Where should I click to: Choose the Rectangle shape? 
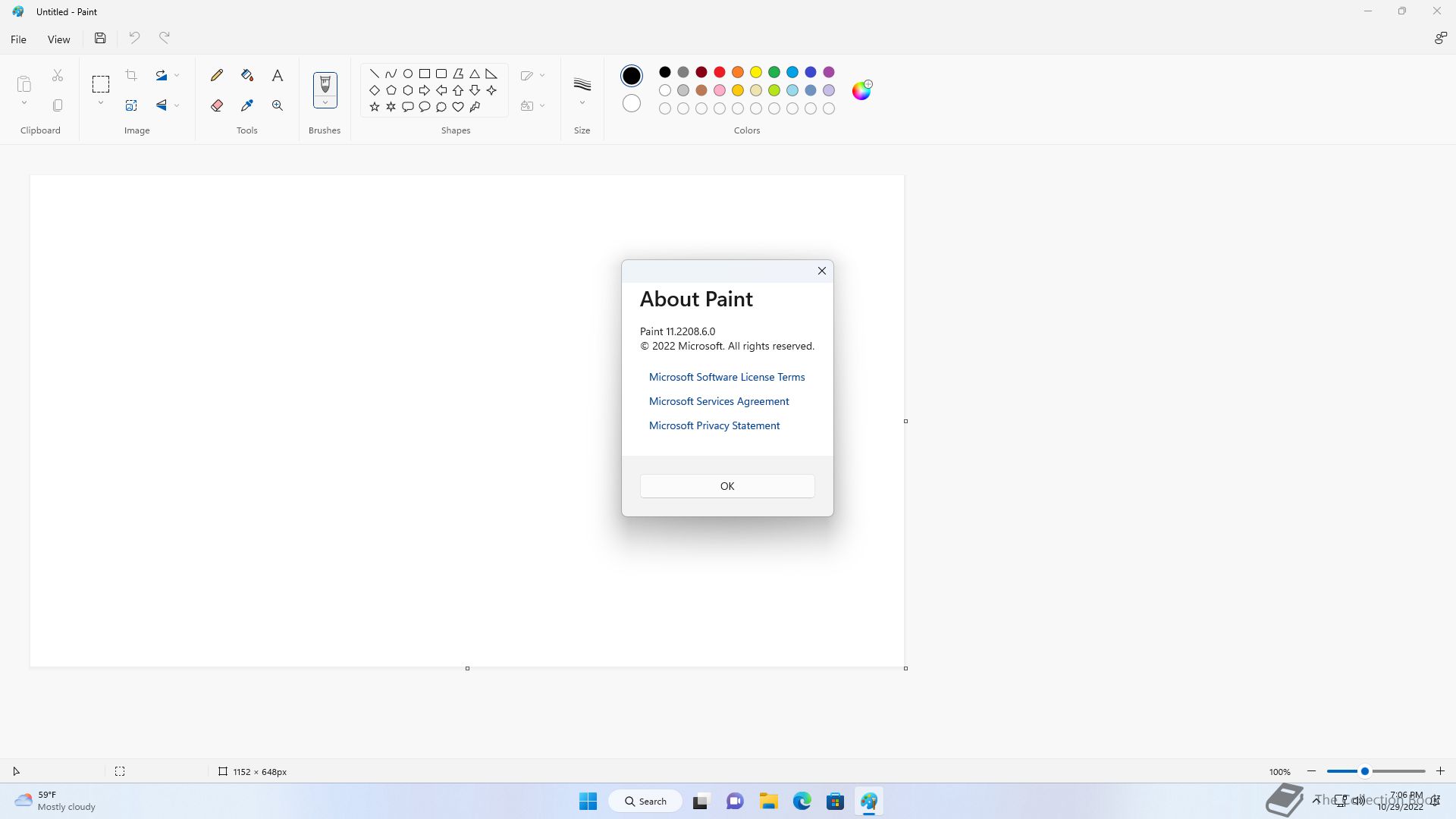[x=425, y=74]
